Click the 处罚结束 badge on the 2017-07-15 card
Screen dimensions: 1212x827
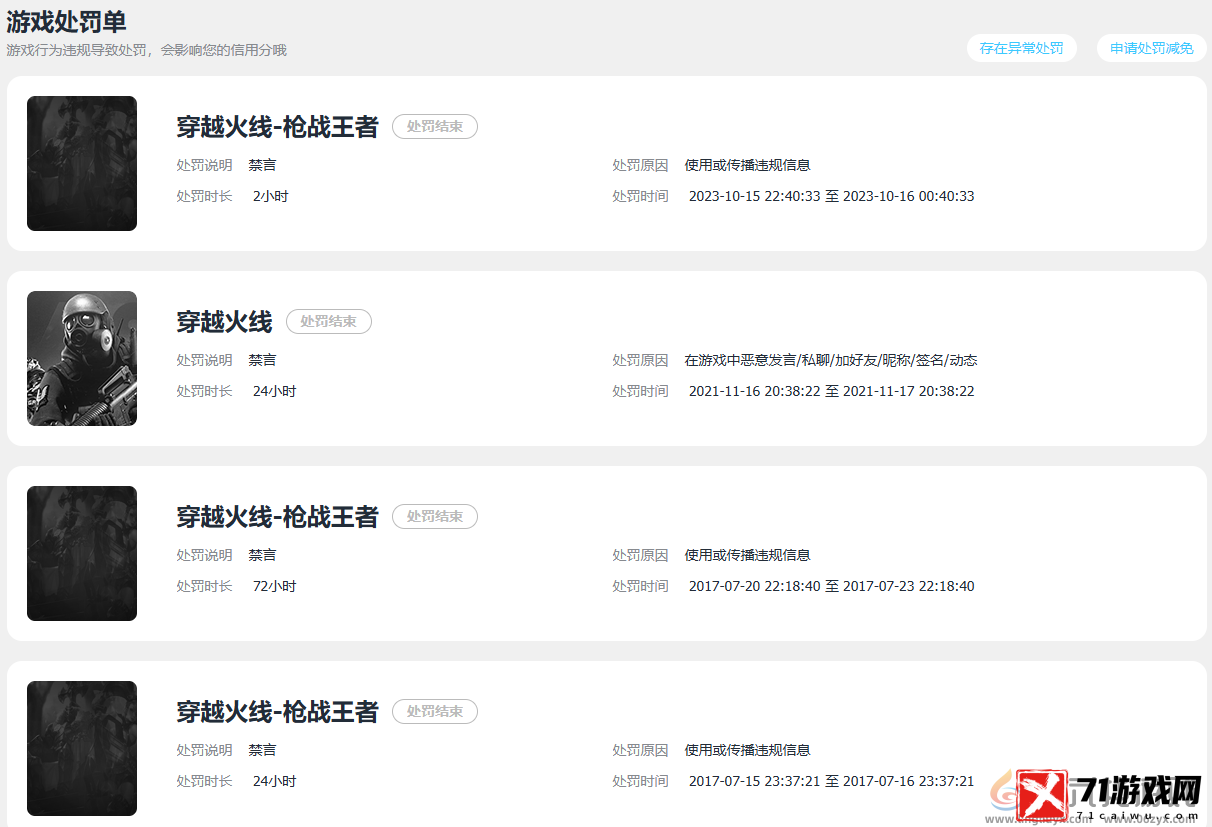click(x=435, y=712)
